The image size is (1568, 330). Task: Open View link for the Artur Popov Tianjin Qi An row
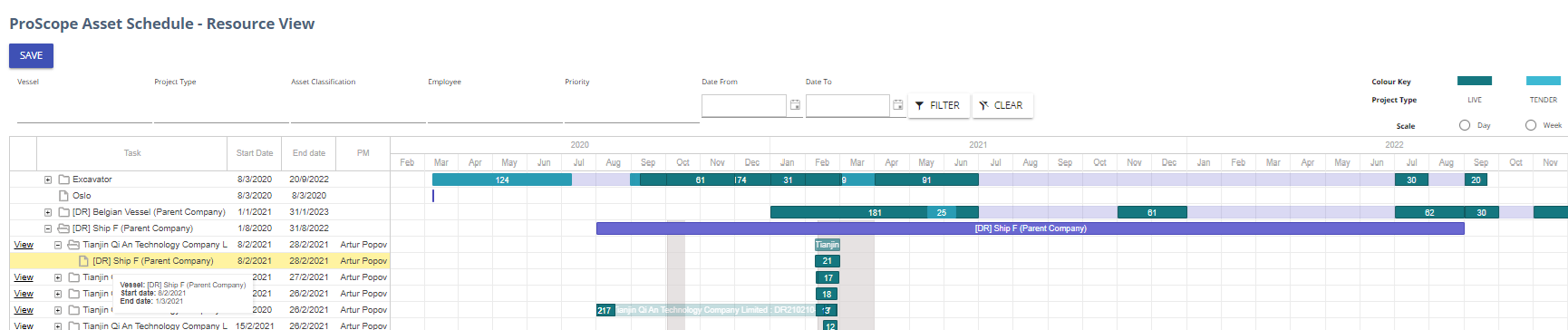[x=24, y=245]
